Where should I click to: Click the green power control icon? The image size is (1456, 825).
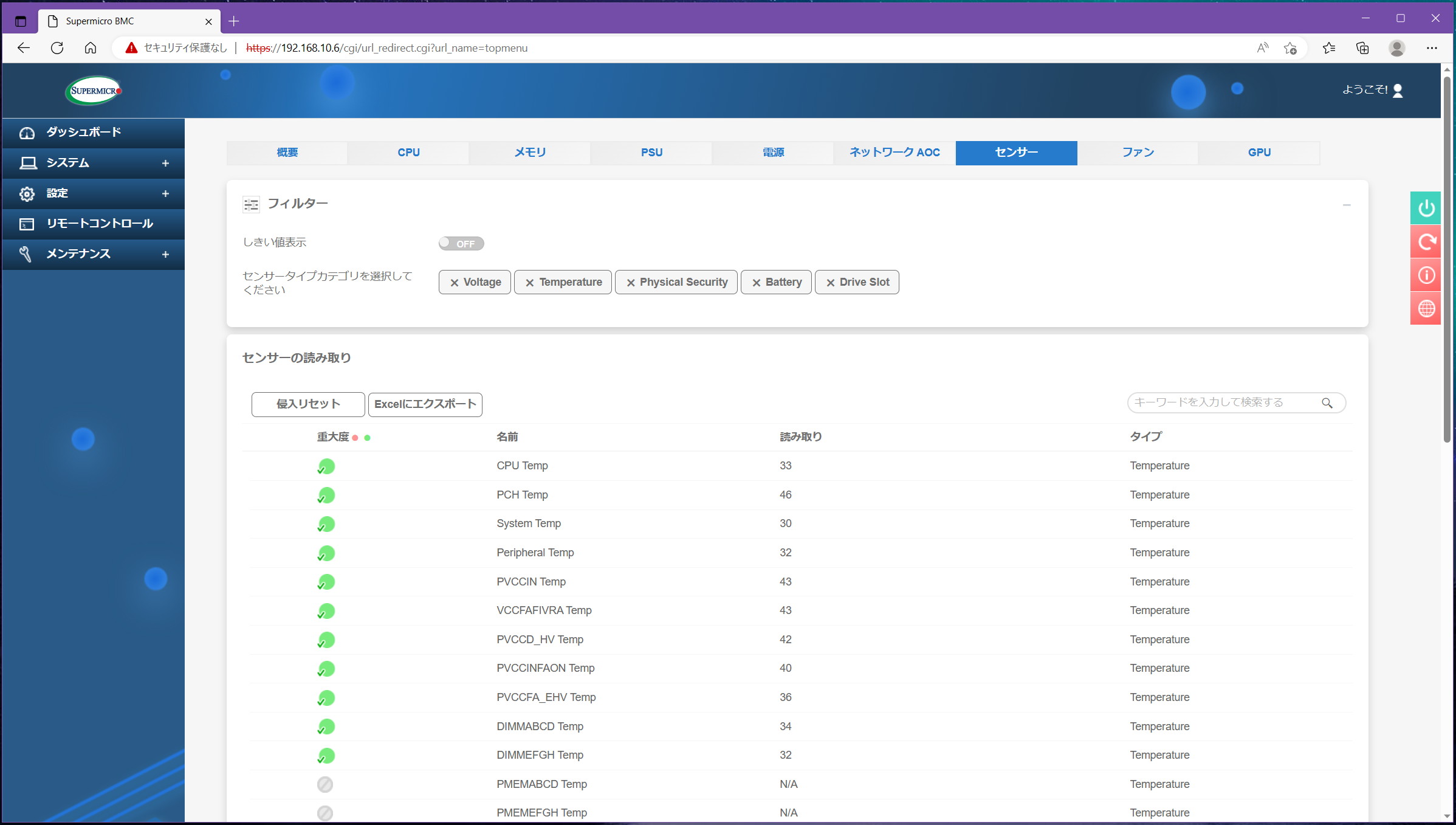(x=1426, y=209)
